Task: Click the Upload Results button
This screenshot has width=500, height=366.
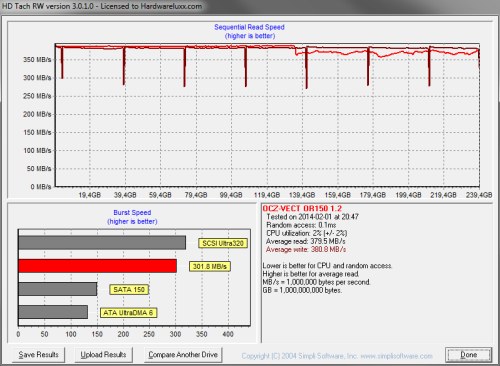Action: pyautogui.click(x=103, y=355)
